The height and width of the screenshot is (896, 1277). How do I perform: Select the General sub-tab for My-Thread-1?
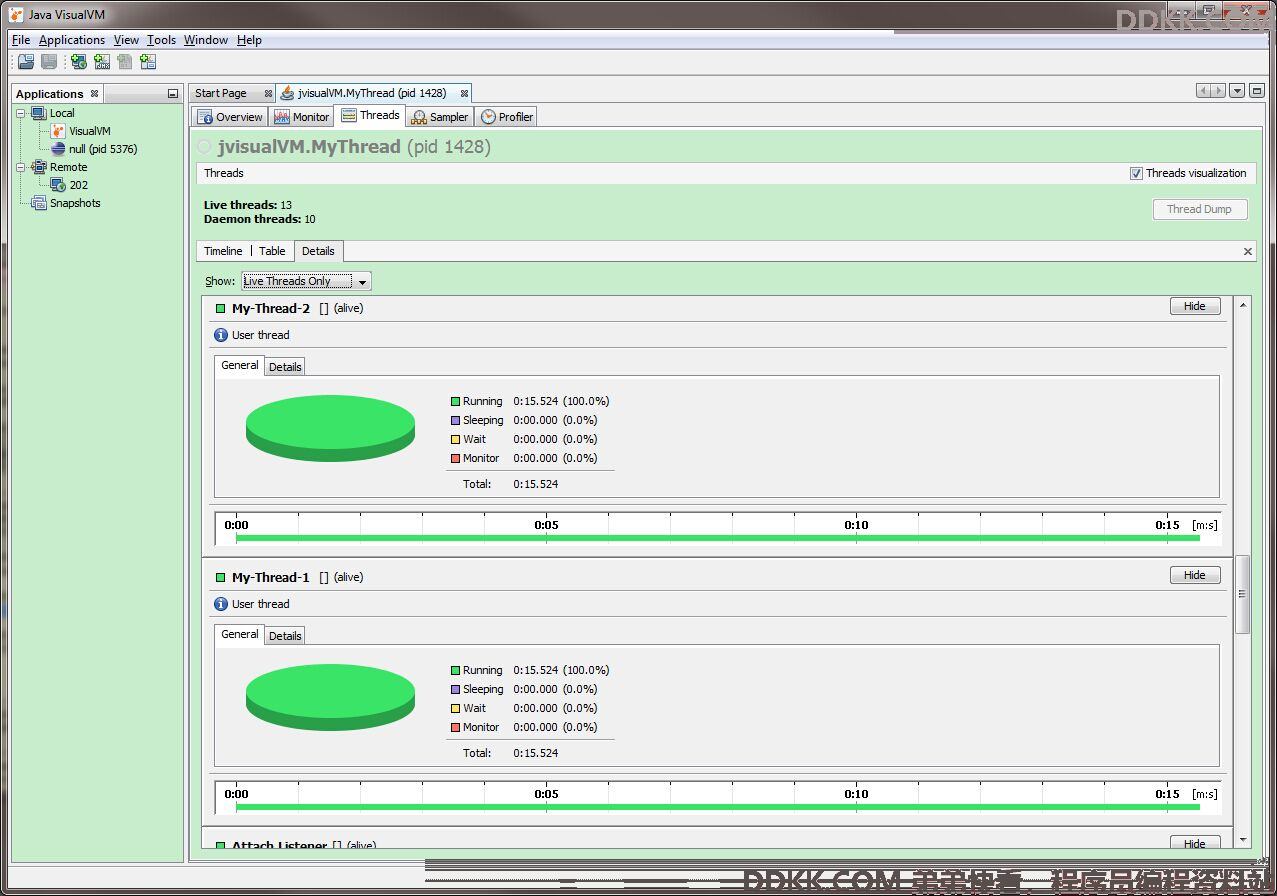point(240,635)
